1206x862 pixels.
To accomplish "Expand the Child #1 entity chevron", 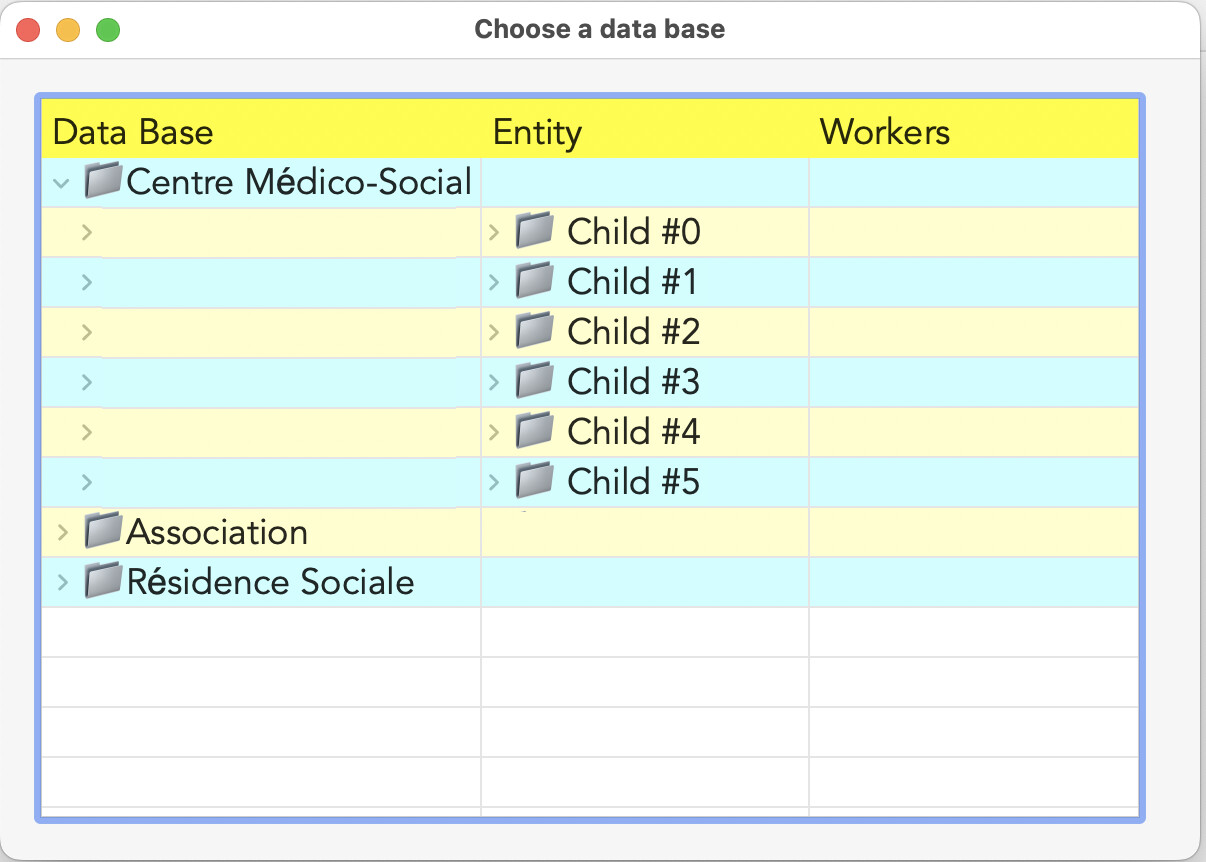I will pos(494,282).
